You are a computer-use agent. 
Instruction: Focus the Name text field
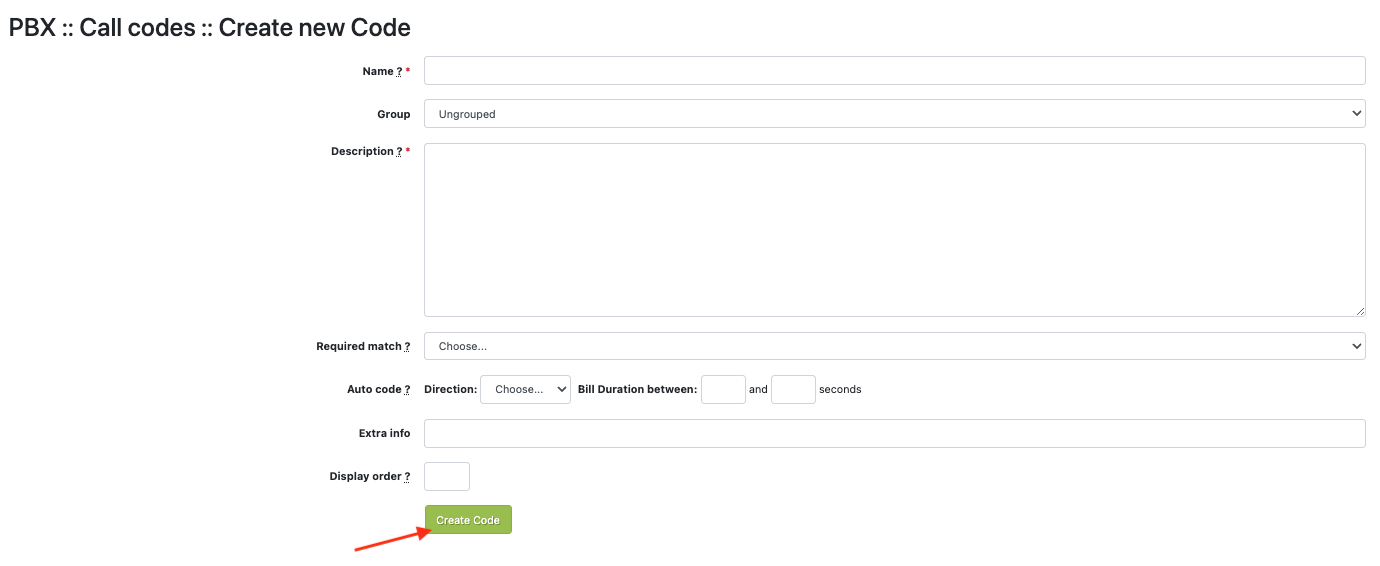coord(894,71)
